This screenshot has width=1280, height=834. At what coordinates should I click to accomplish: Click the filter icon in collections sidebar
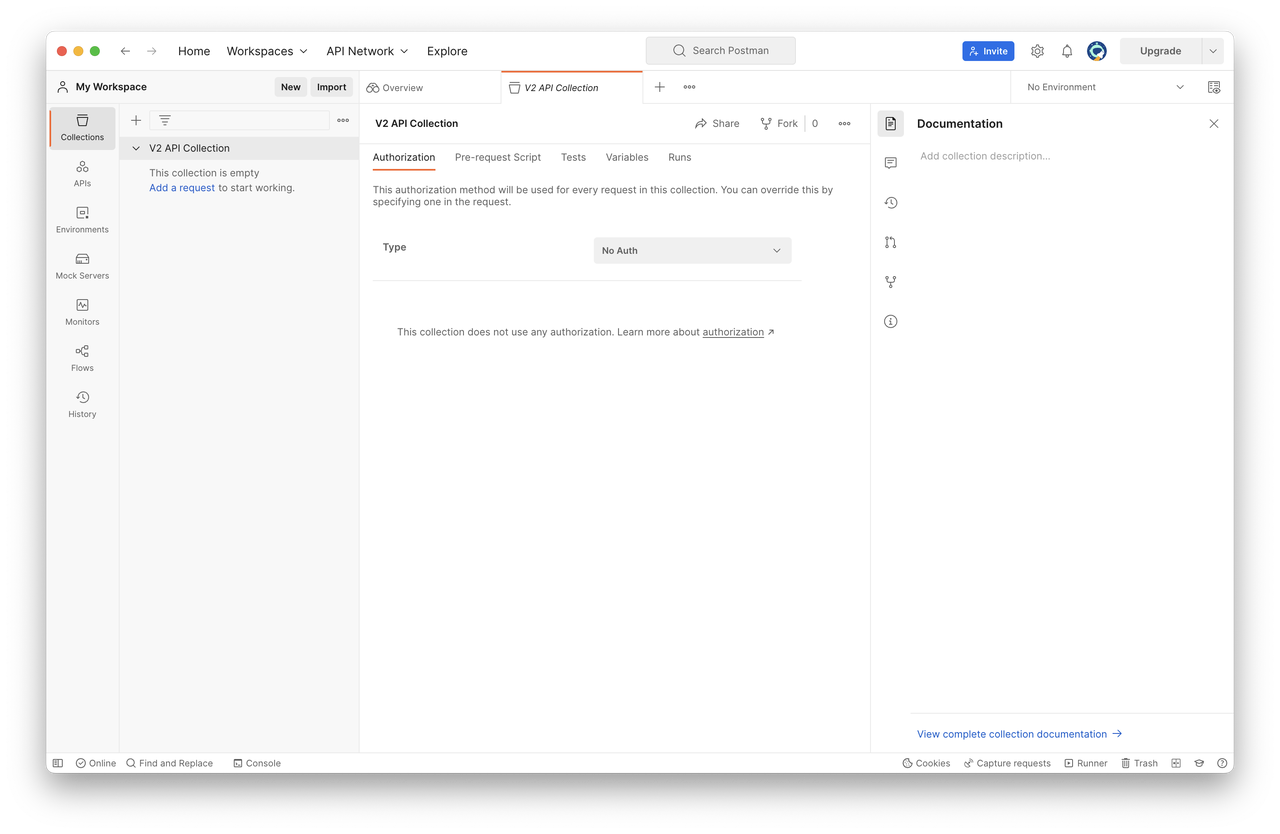[165, 120]
